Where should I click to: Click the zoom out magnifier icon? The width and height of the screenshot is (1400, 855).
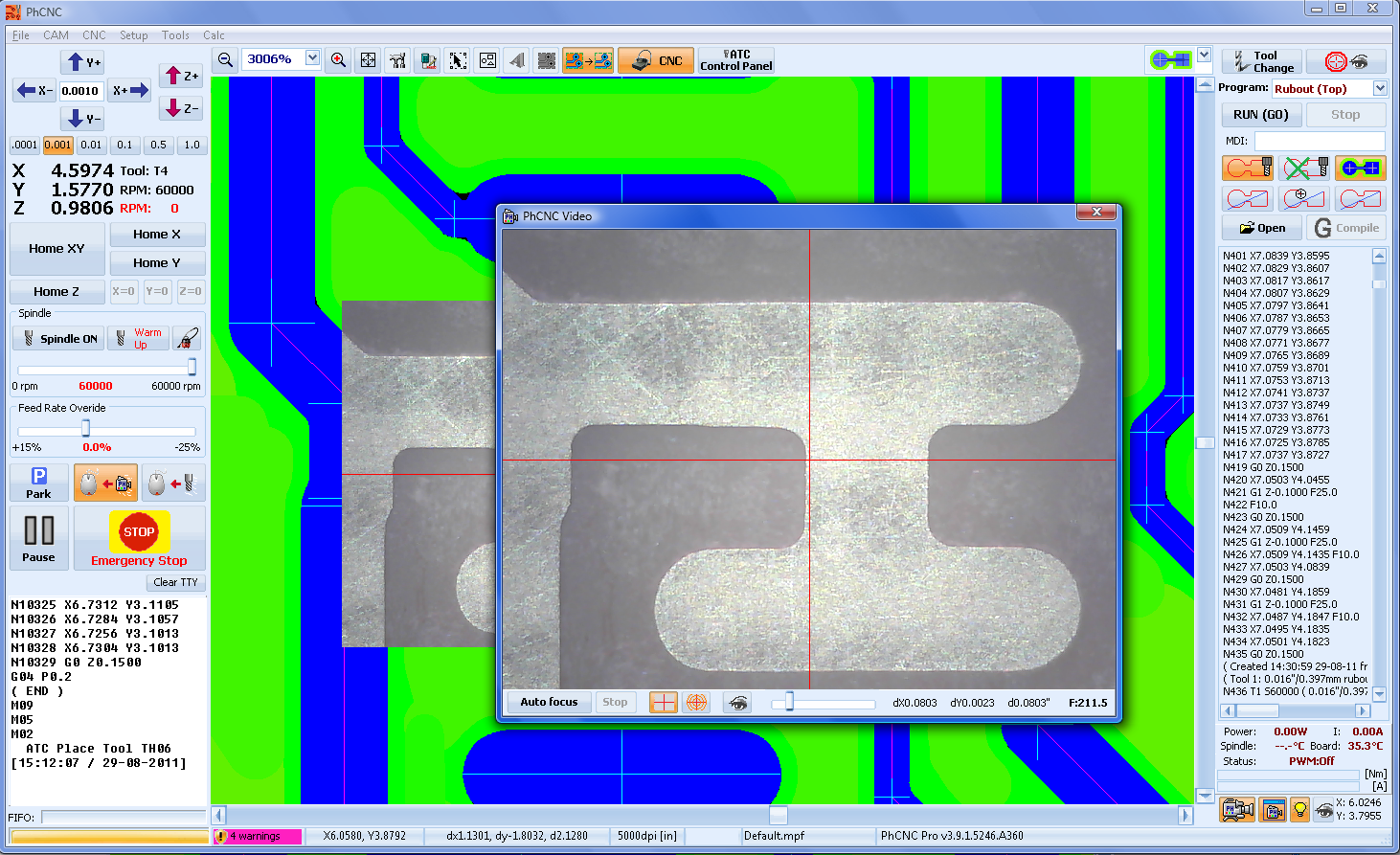click(x=225, y=60)
